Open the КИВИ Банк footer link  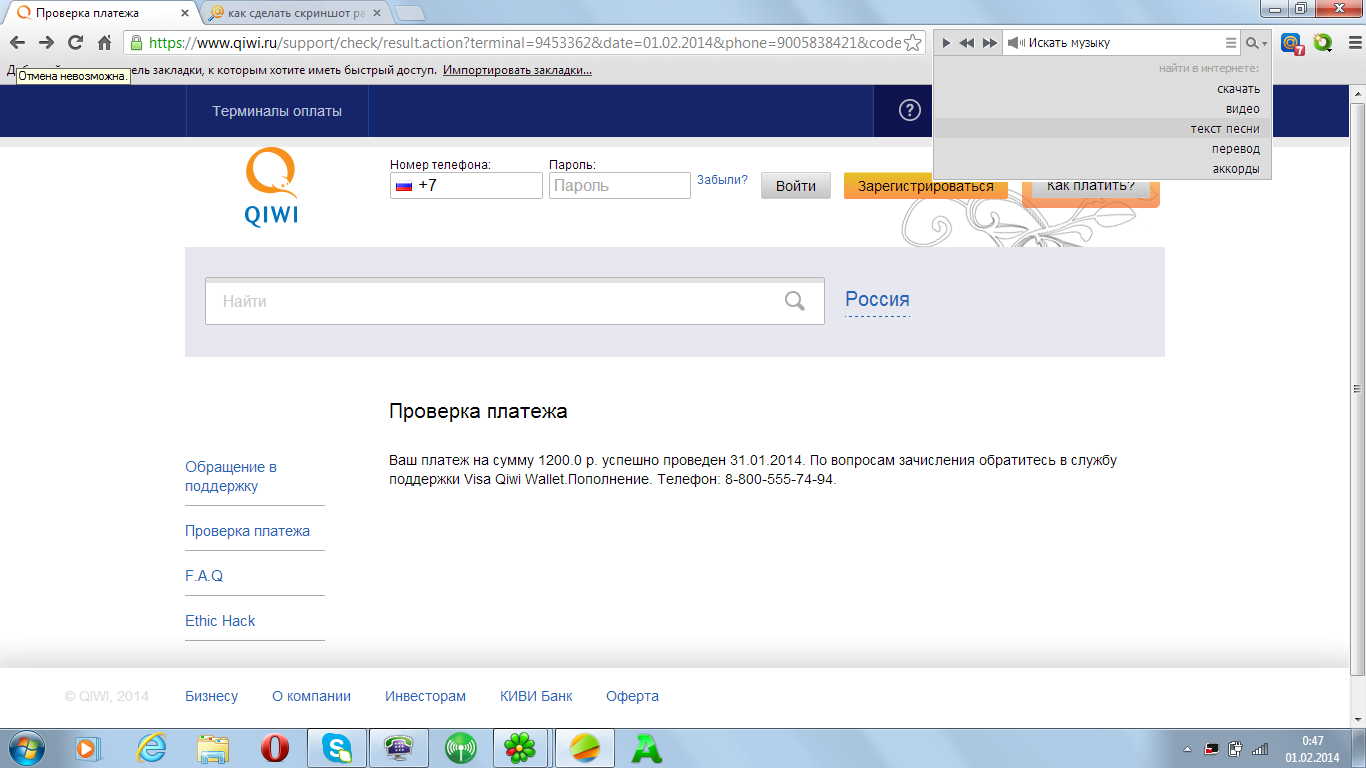pos(536,696)
